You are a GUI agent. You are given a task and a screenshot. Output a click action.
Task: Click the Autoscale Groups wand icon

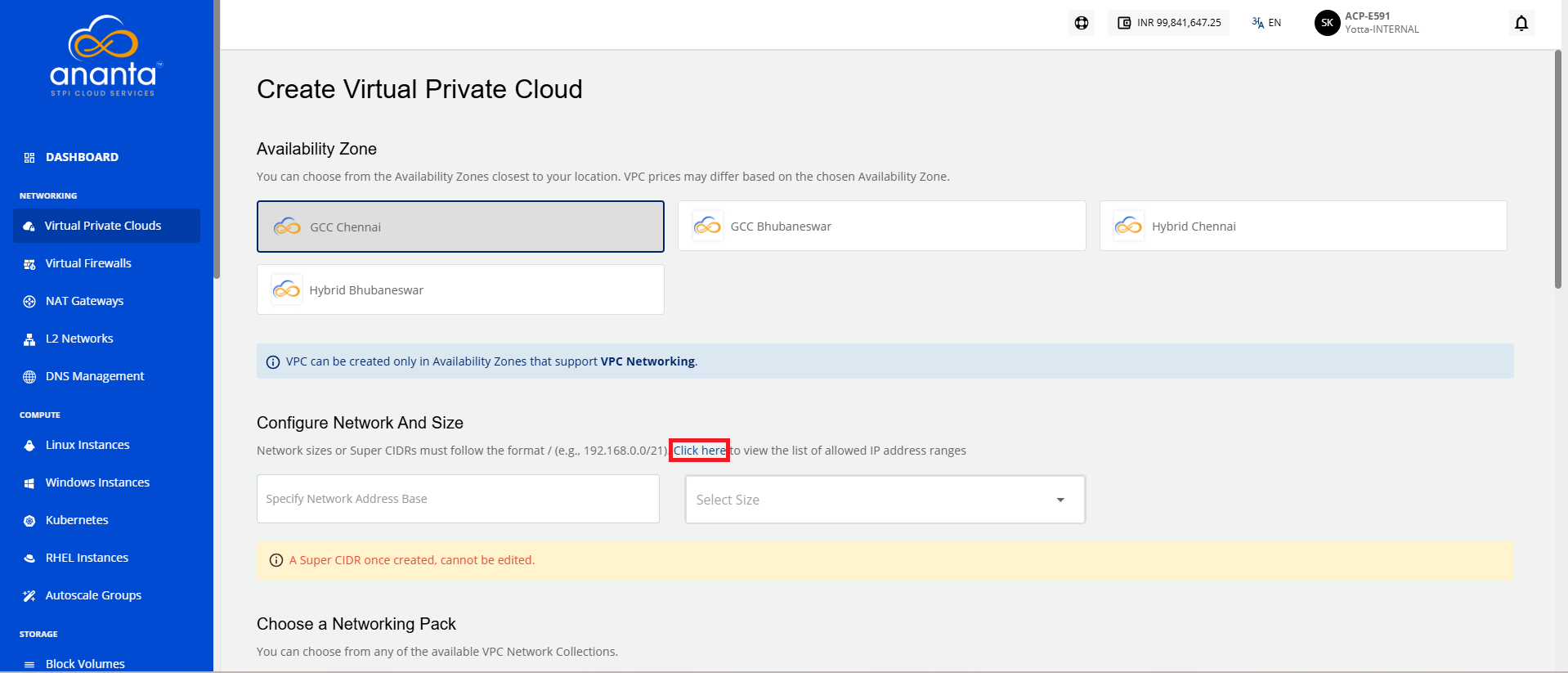point(29,596)
